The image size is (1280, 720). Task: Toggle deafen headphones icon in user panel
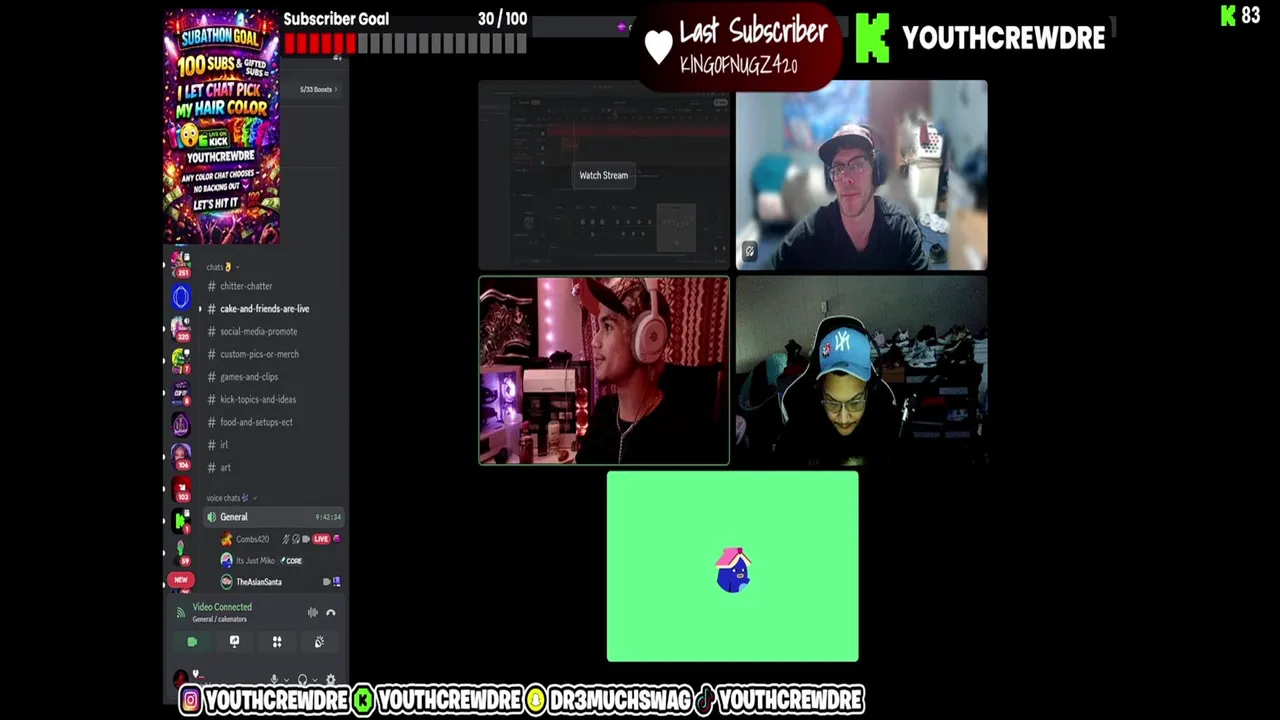pos(302,679)
